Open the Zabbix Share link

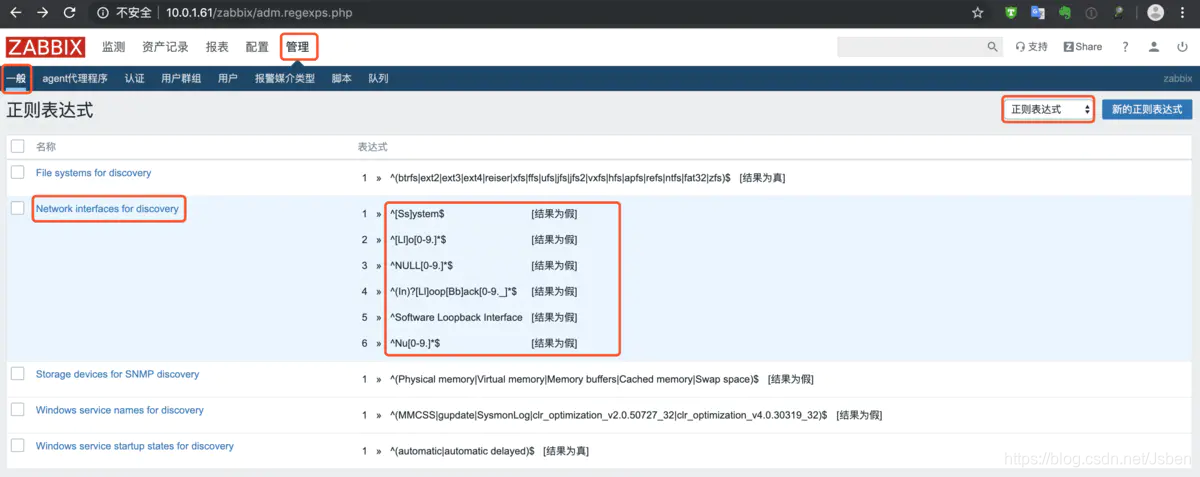1083,47
